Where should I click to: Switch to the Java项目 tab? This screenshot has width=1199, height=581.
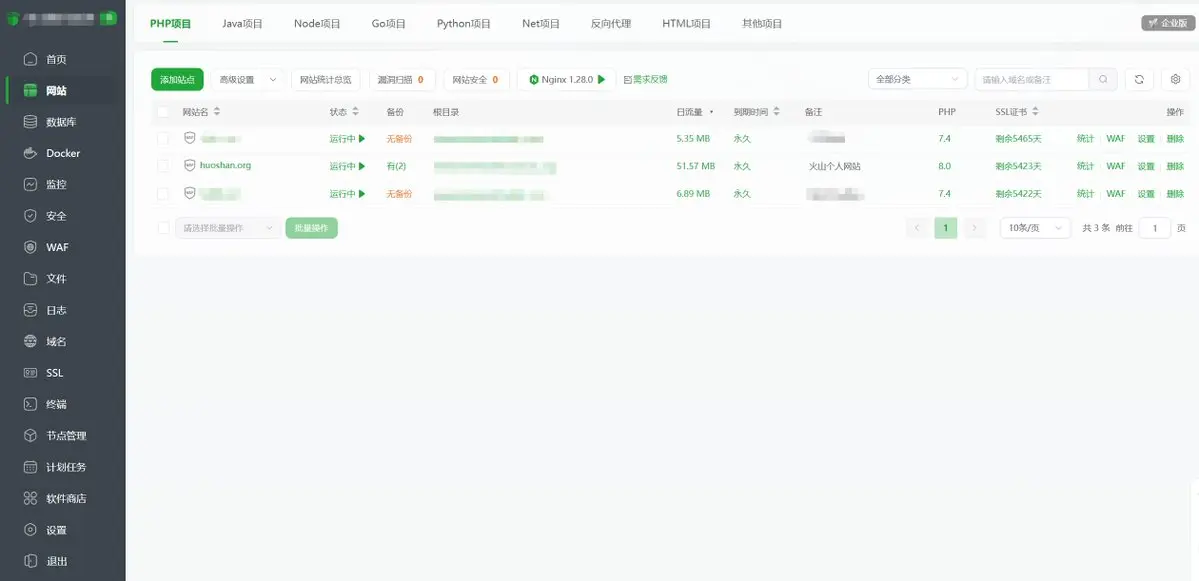[242, 24]
